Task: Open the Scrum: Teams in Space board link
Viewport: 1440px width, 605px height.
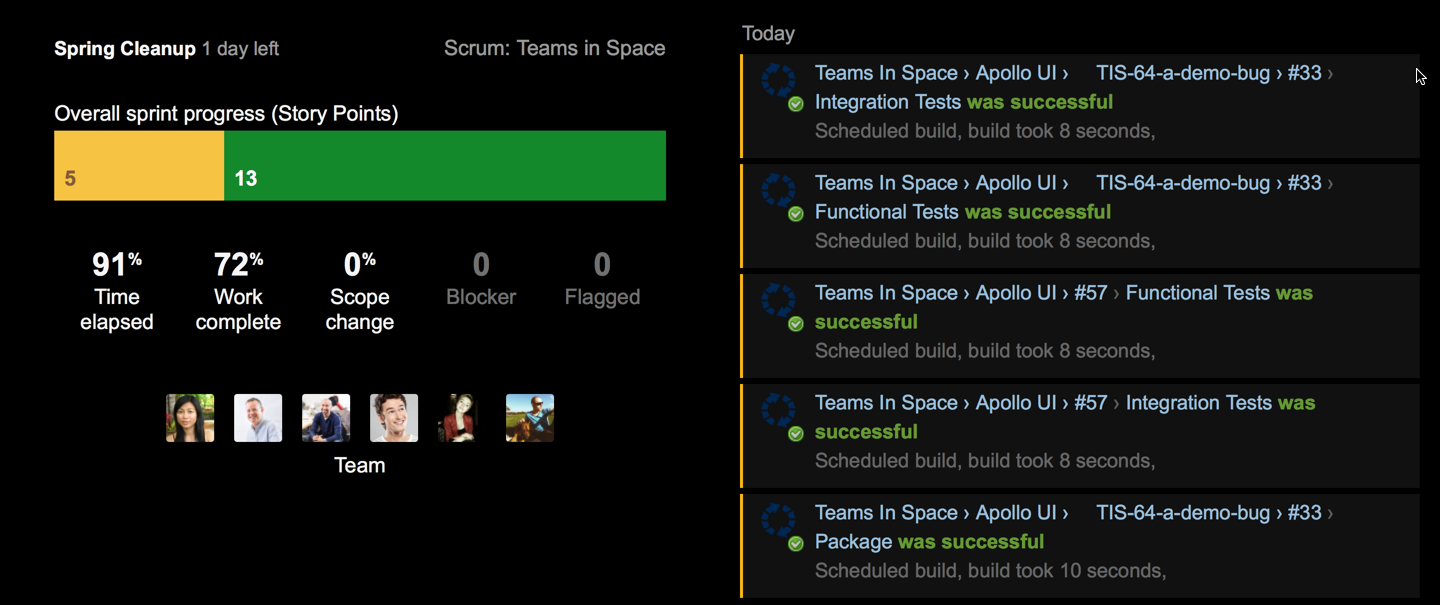Action: 554,49
